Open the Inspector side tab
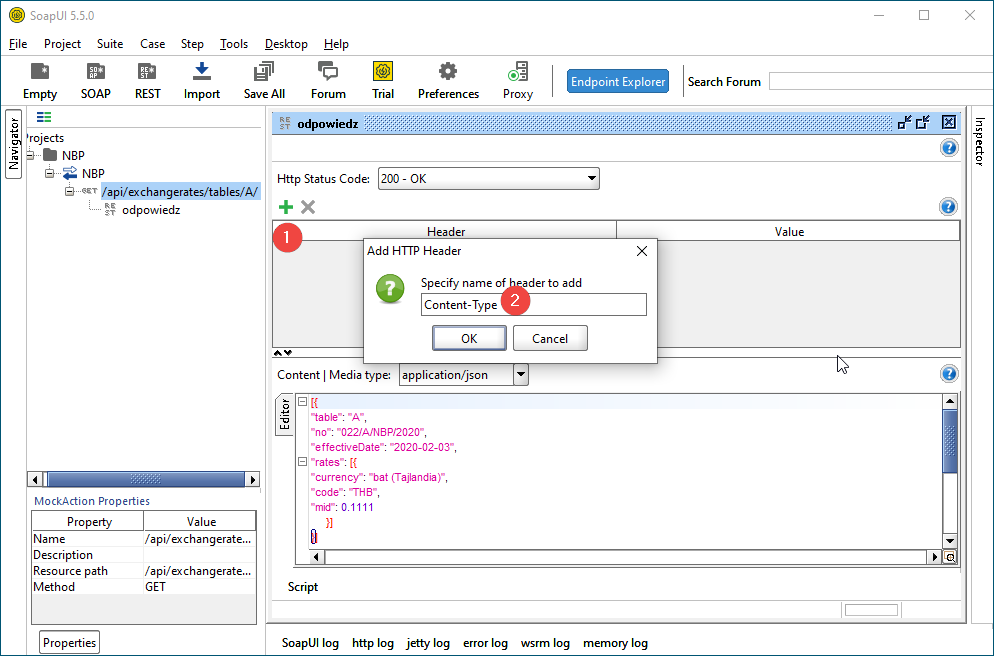 coord(979,141)
